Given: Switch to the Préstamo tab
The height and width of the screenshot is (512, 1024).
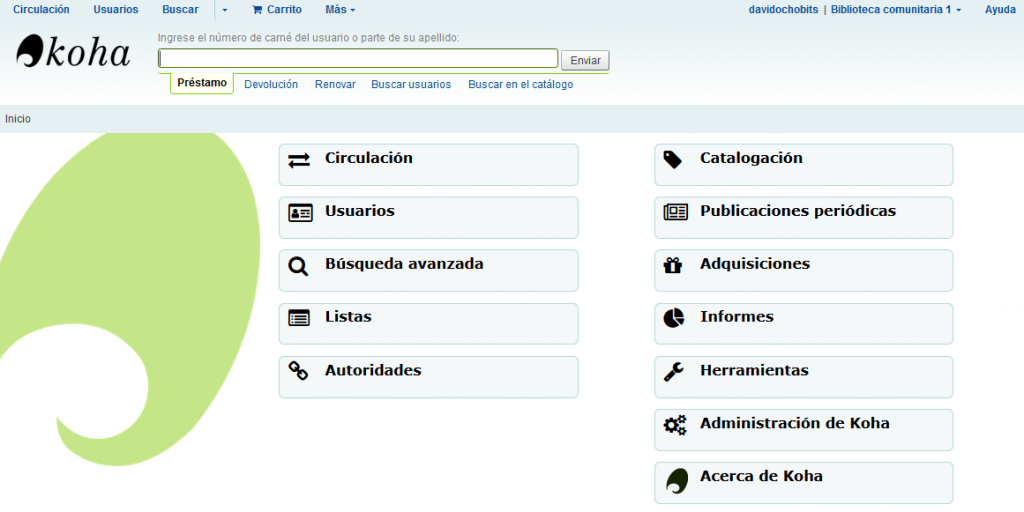Looking at the screenshot, I should [202, 83].
